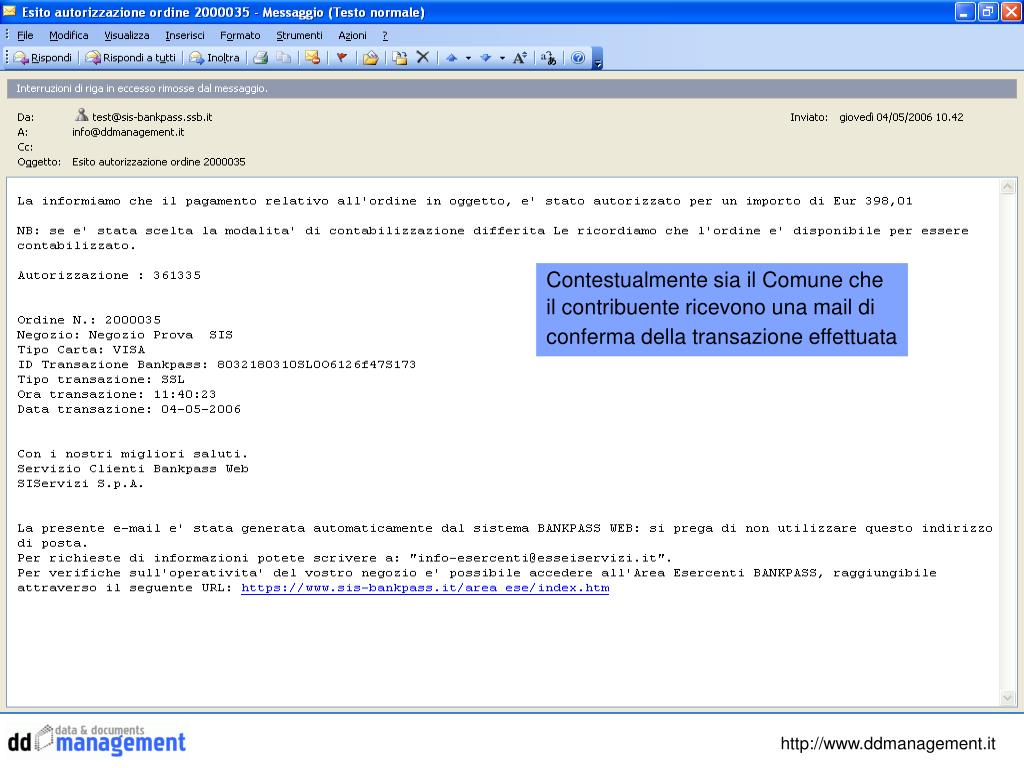Click the Tipo transazione: SSL line
The image size is (1024, 768).
pyautogui.click(x=101, y=379)
